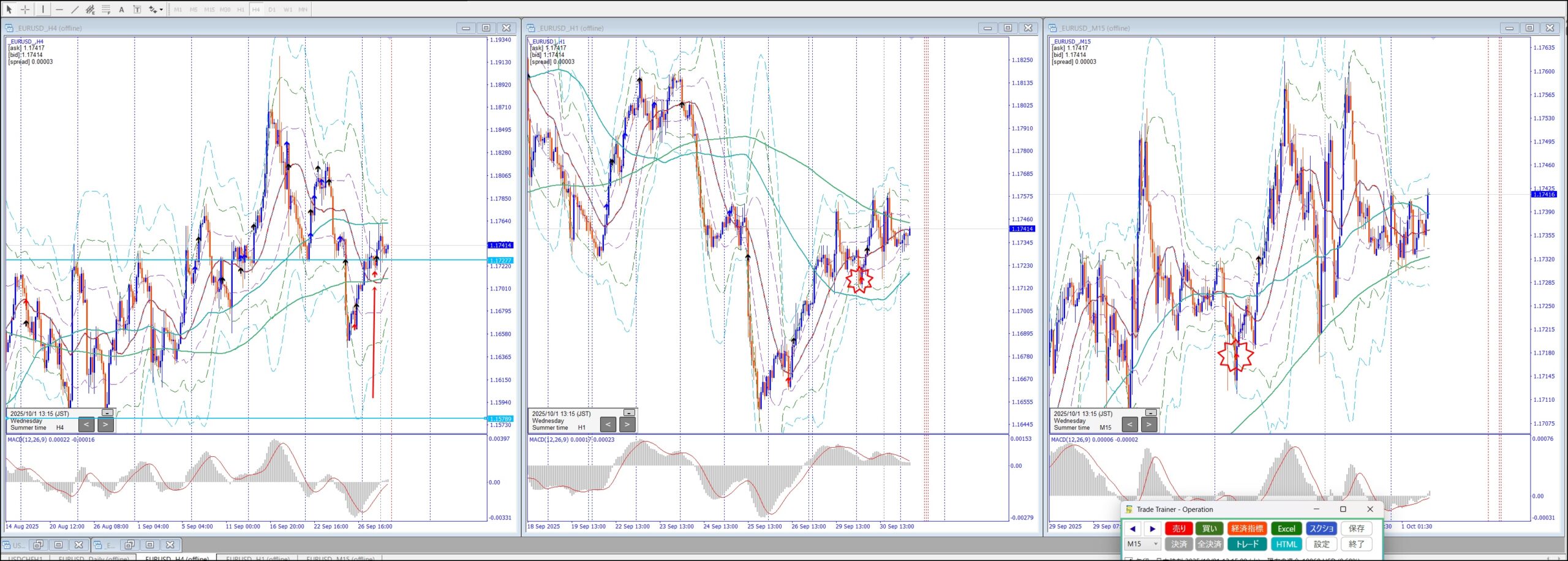Select the Fibonacci retracement tool
Image resolution: width=1568 pixels, height=561 pixels.
106,9
